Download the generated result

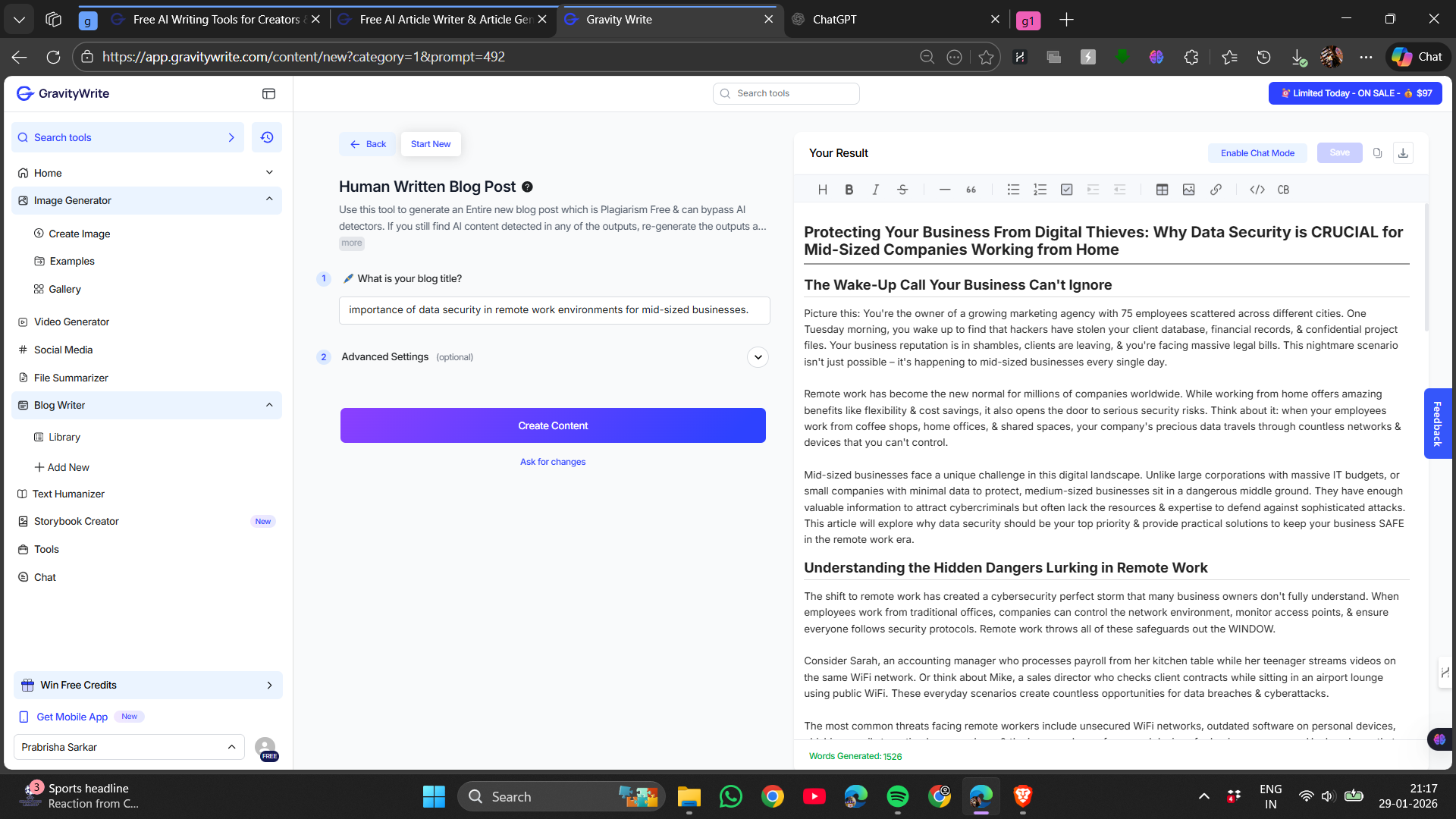point(1403,153)
